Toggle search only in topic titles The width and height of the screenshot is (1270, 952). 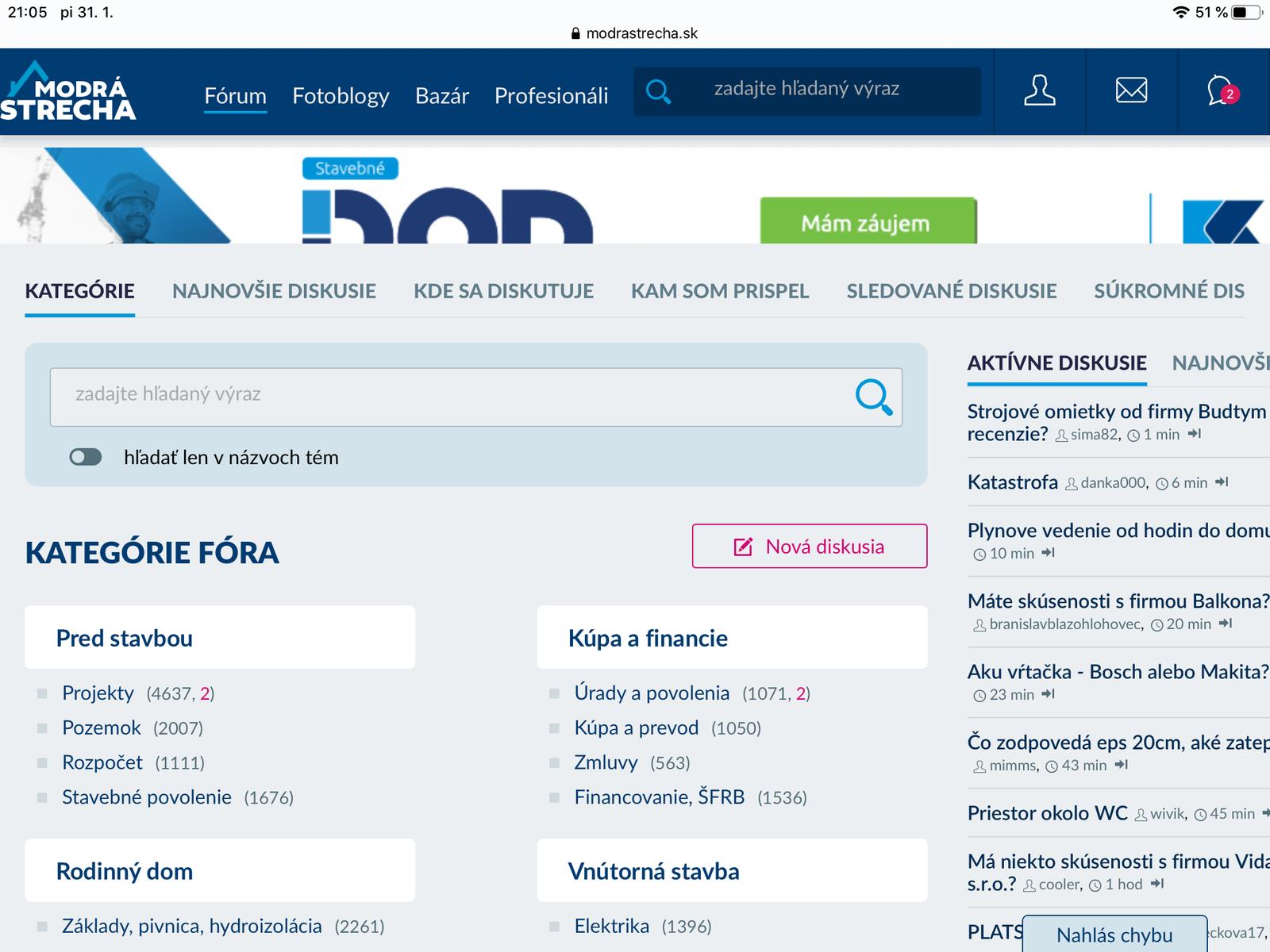coord(86,457)
